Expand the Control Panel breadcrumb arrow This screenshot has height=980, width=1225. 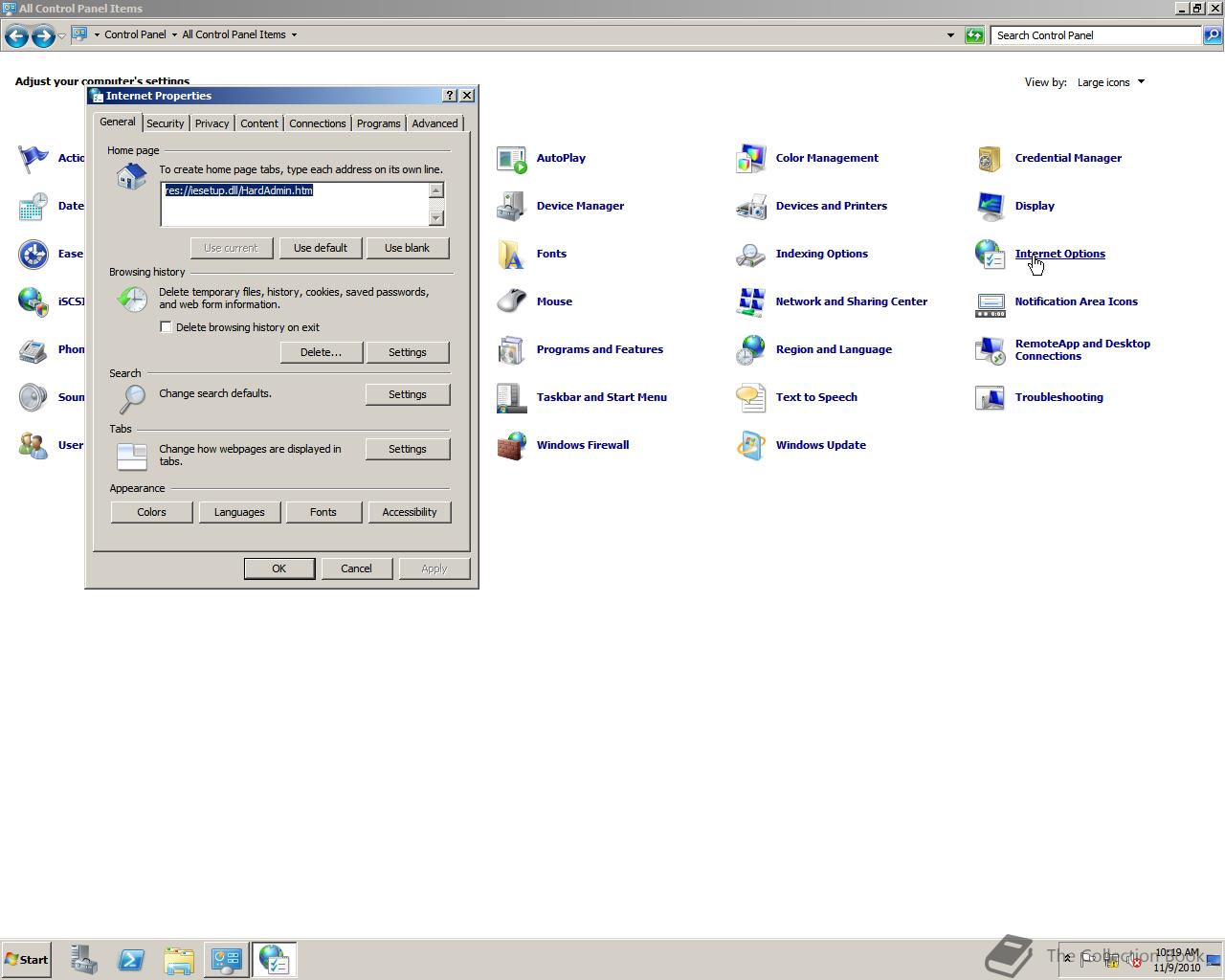[174, 34]
